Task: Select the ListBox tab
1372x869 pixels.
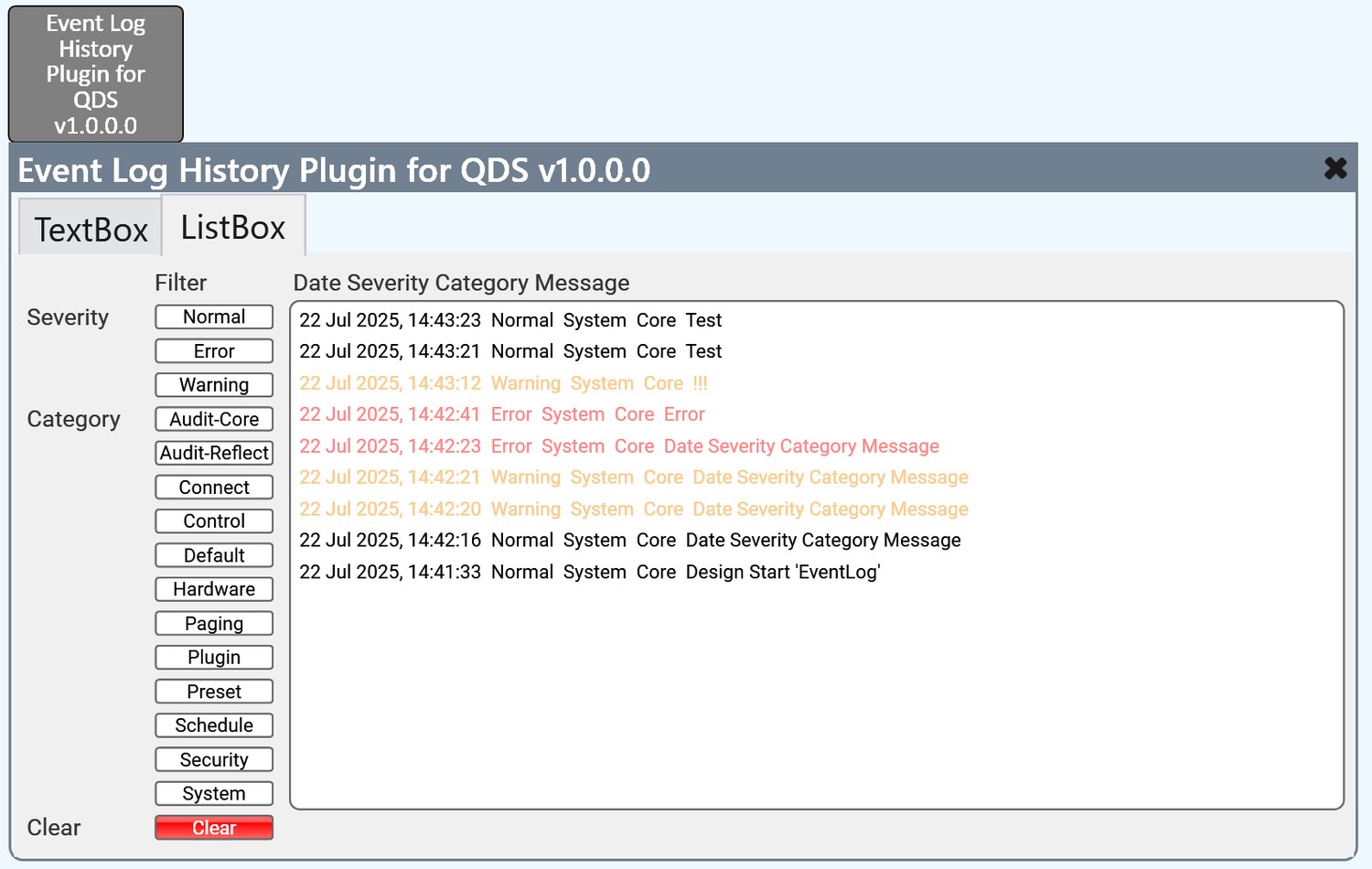Action: pos(233,226)
